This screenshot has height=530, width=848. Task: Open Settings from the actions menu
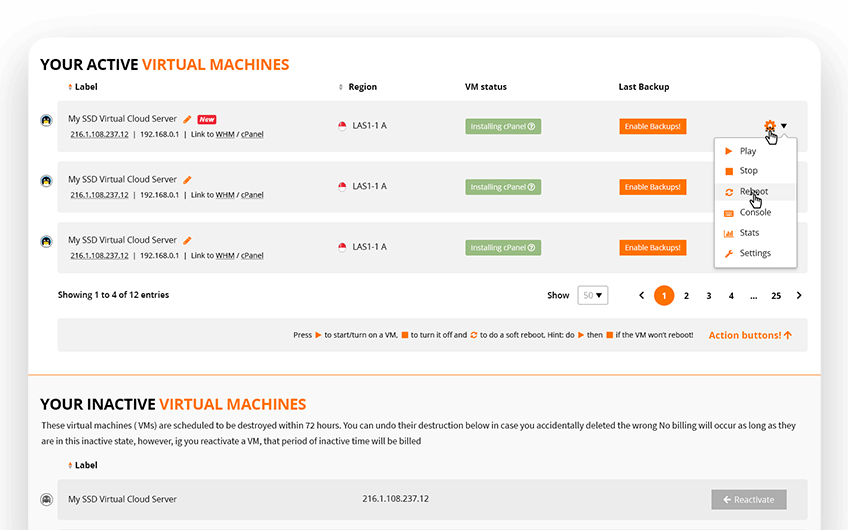tap(756, 253)
